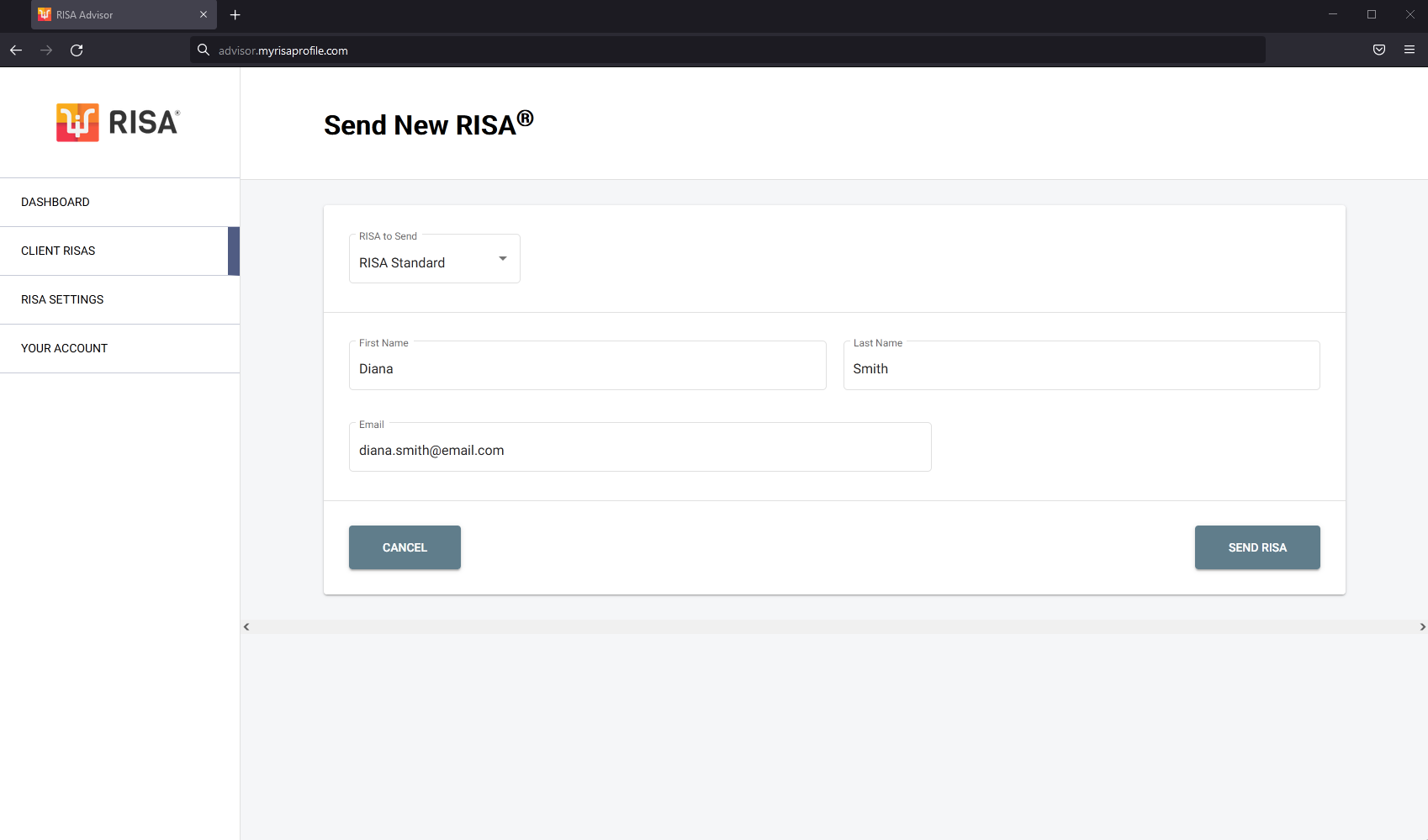Focus the Email input field
1428x840 pixels.
point(640,447)
